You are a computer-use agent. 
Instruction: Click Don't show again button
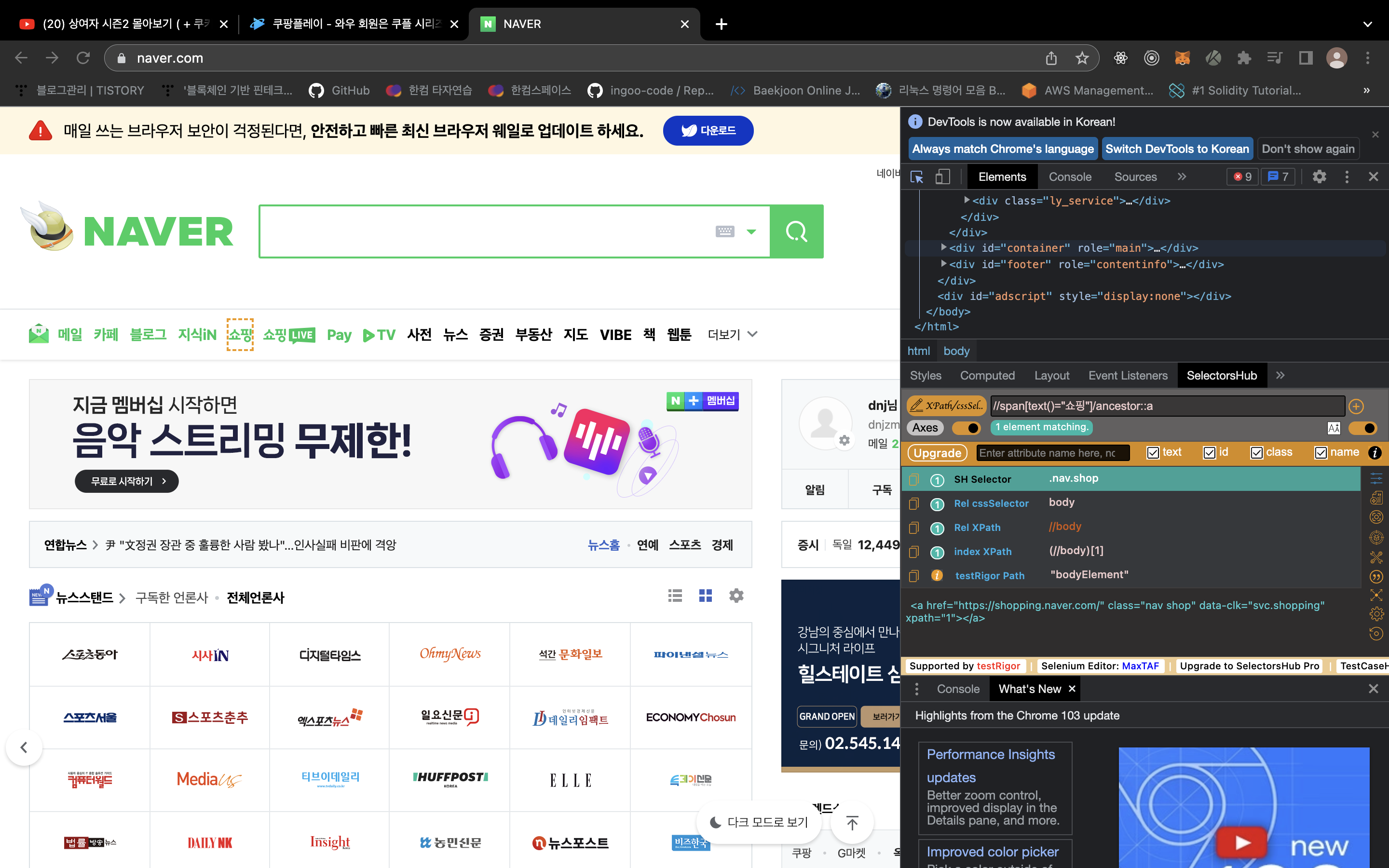pyautogui.click(x=1307, y=149)
